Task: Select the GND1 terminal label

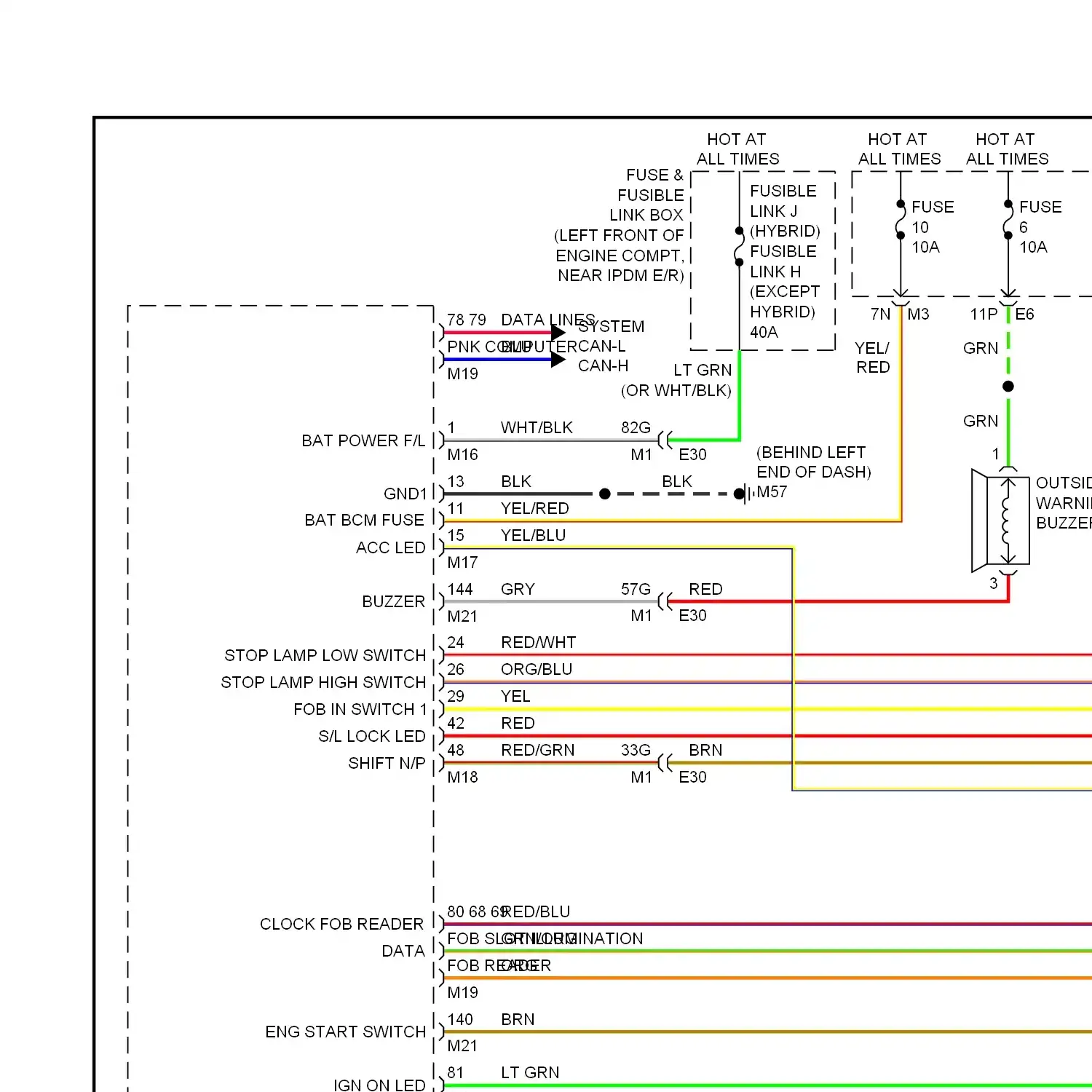Action: point(405,494)
